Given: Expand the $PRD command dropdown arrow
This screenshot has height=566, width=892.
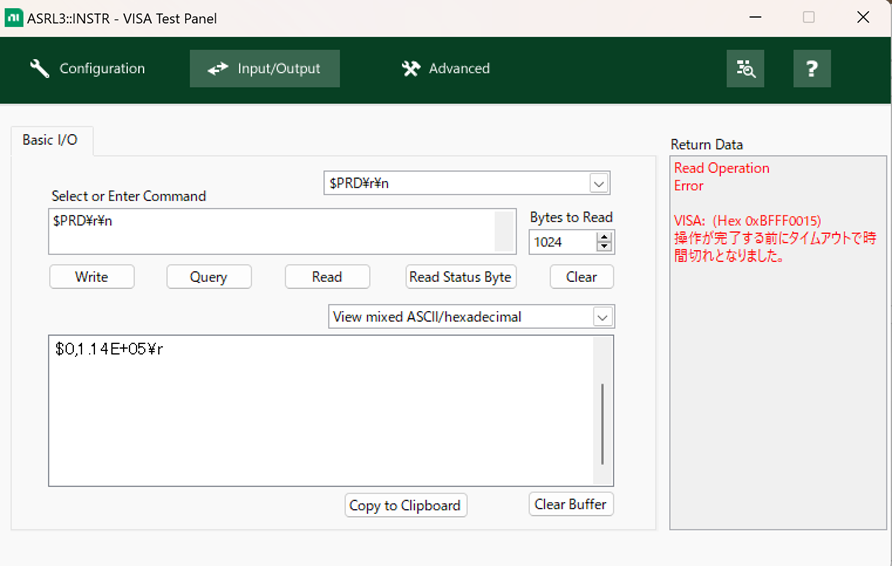Looking at the screenshot, I should 598,183.
